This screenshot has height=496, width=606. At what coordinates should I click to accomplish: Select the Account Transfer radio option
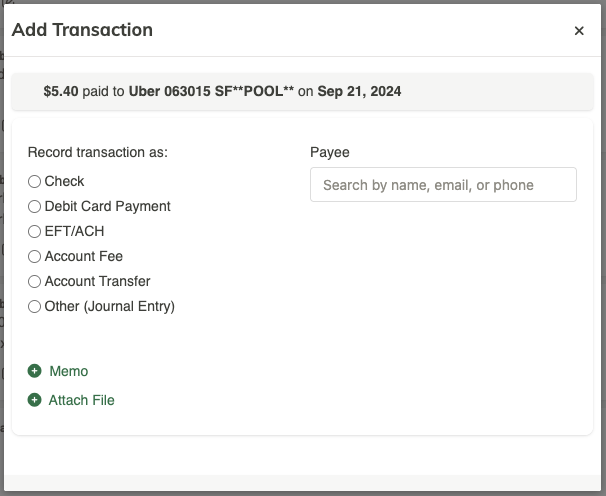(x=34, y=281)
